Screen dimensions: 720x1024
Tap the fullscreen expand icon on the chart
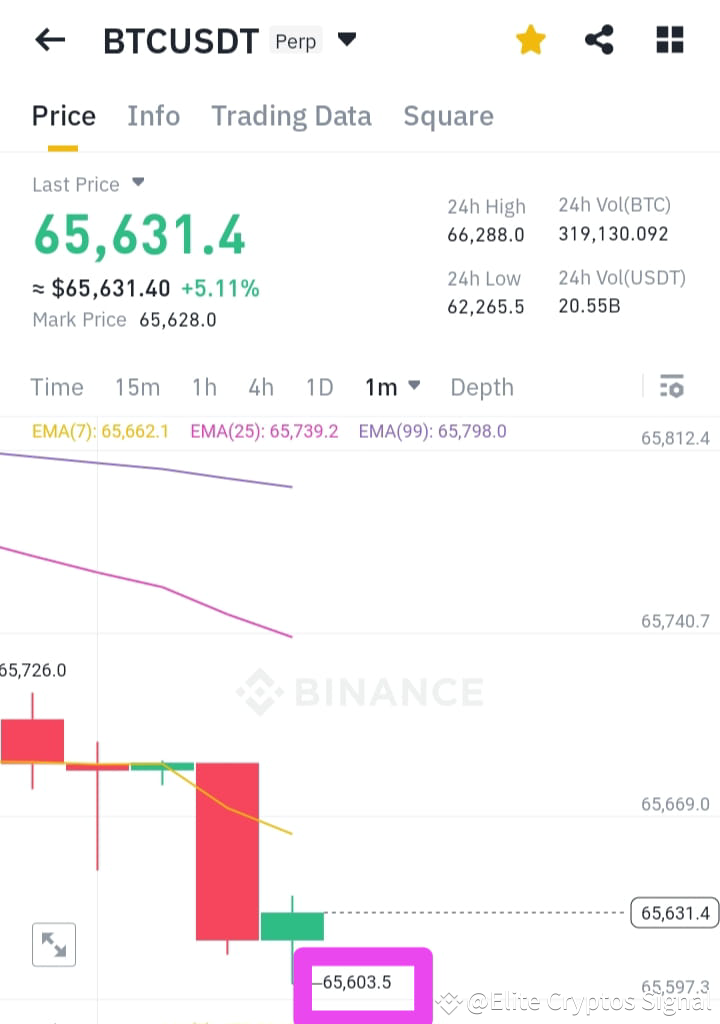click(x=54, y=944)
